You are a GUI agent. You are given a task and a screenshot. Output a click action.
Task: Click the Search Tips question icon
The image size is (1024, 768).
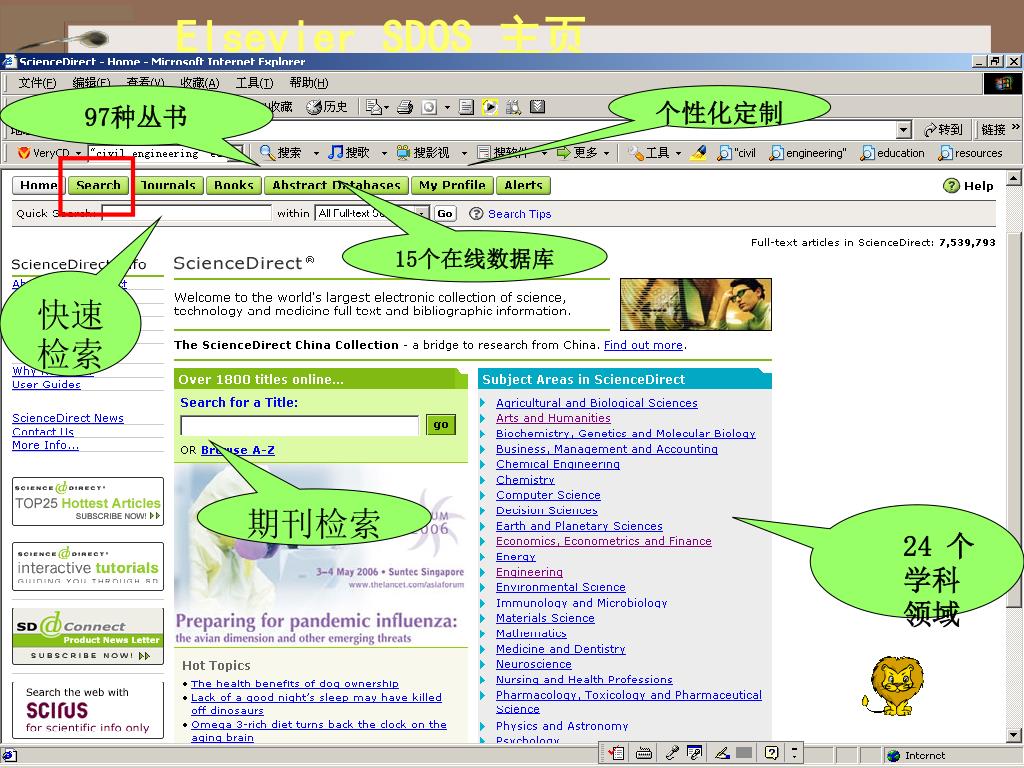pos(476,214)
